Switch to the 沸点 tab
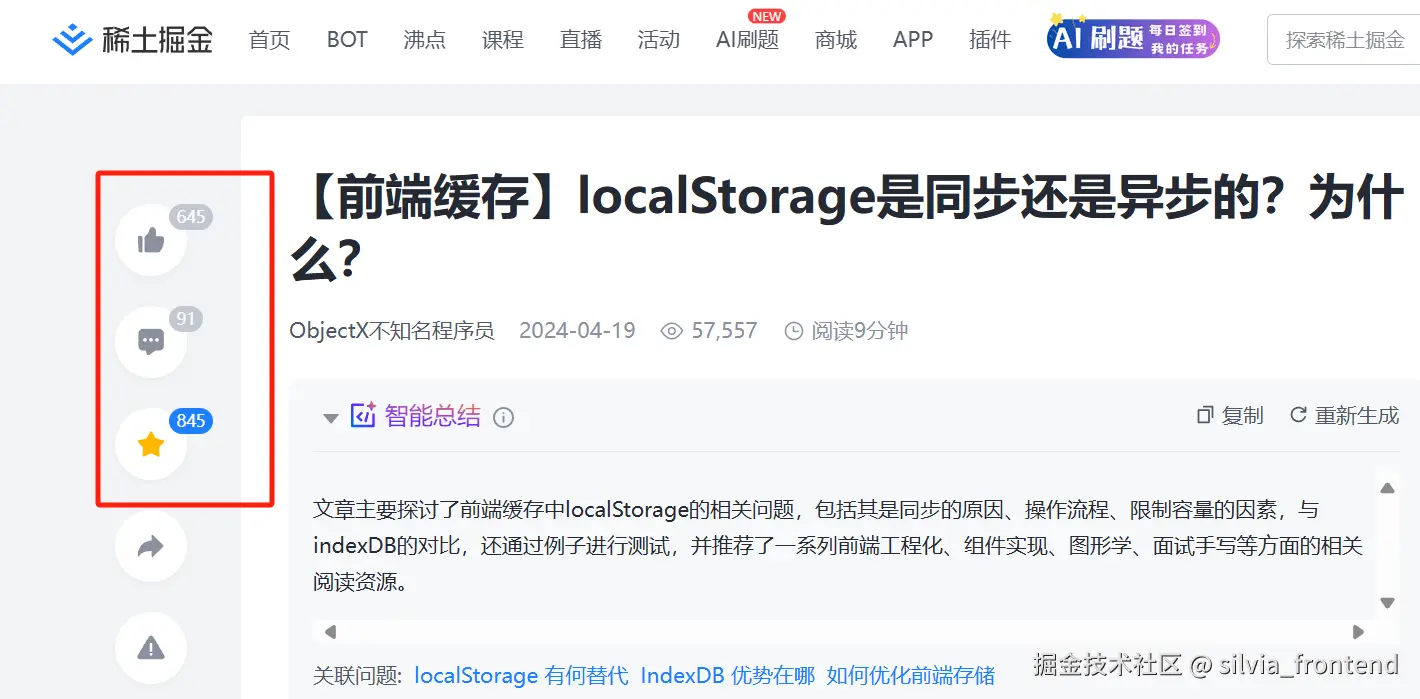Image resolution: width=1420 pixels, height=699 pixels. click(x=424, y=40)
